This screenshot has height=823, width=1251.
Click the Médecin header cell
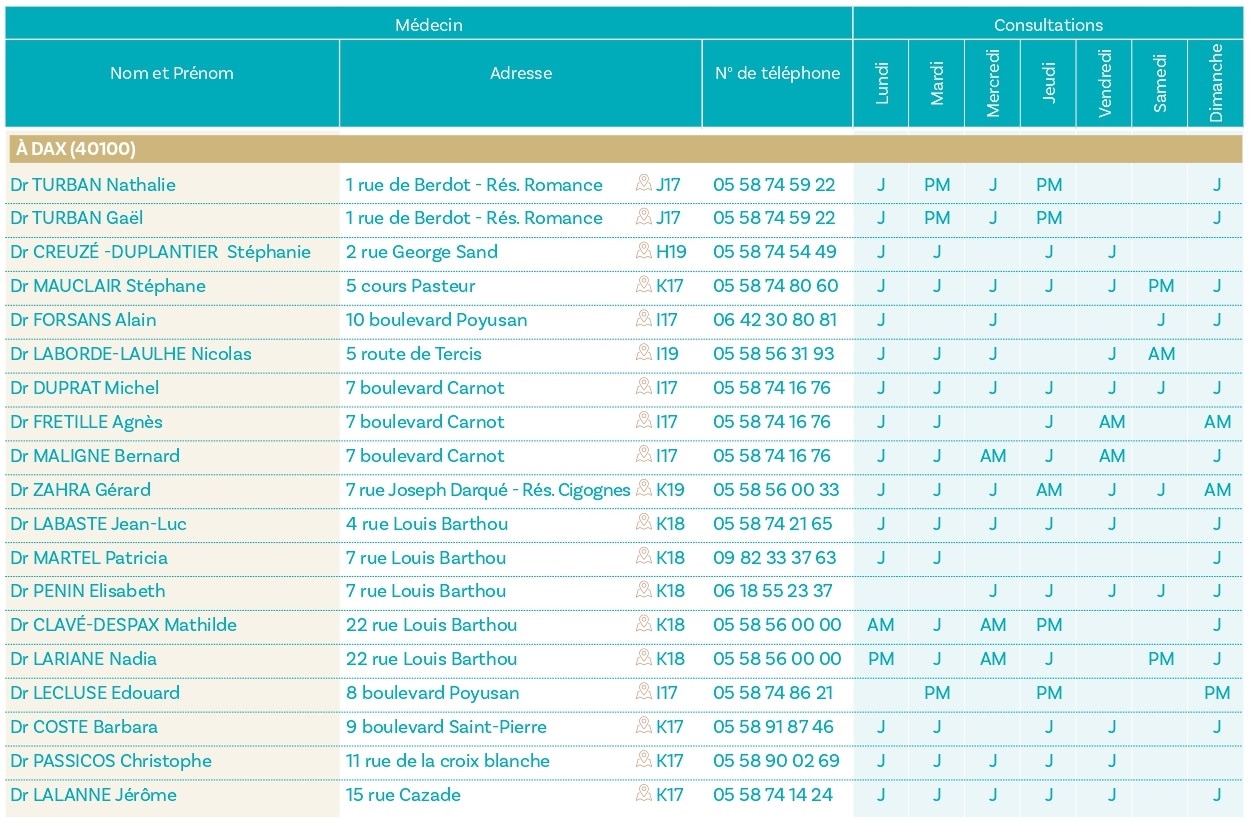point(429,24)
